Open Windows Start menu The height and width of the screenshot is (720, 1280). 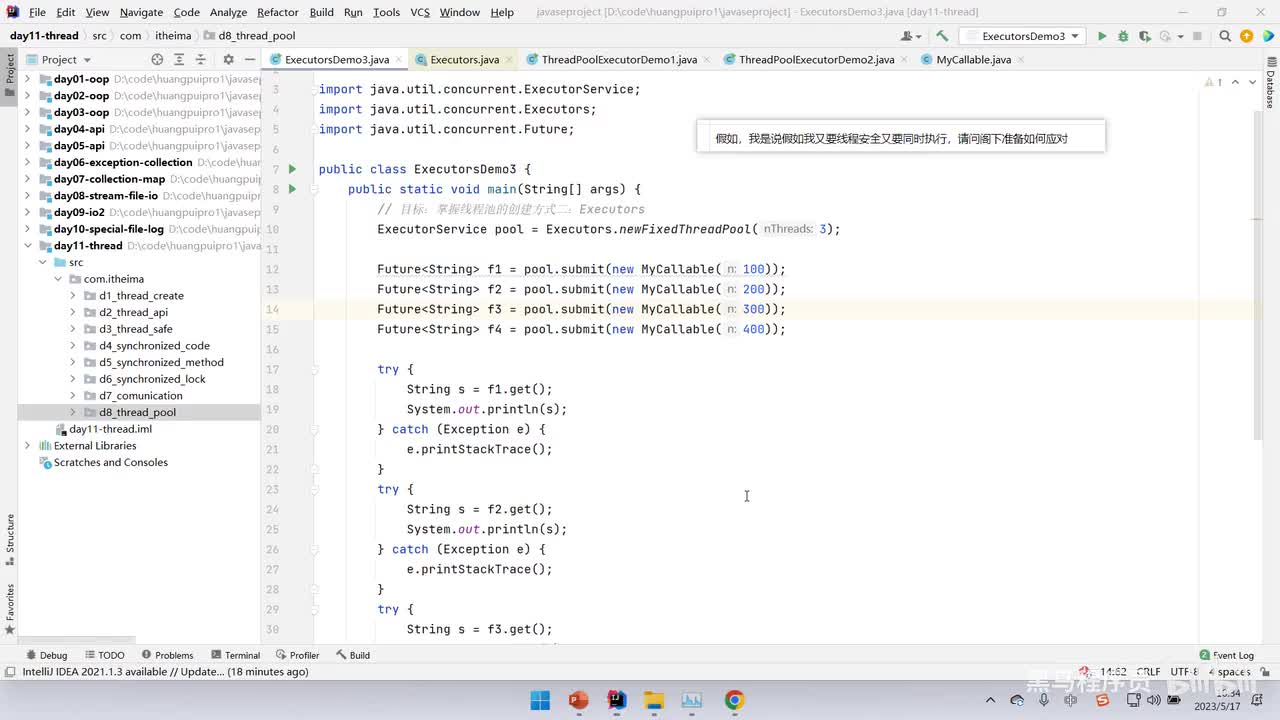[540, 700]
